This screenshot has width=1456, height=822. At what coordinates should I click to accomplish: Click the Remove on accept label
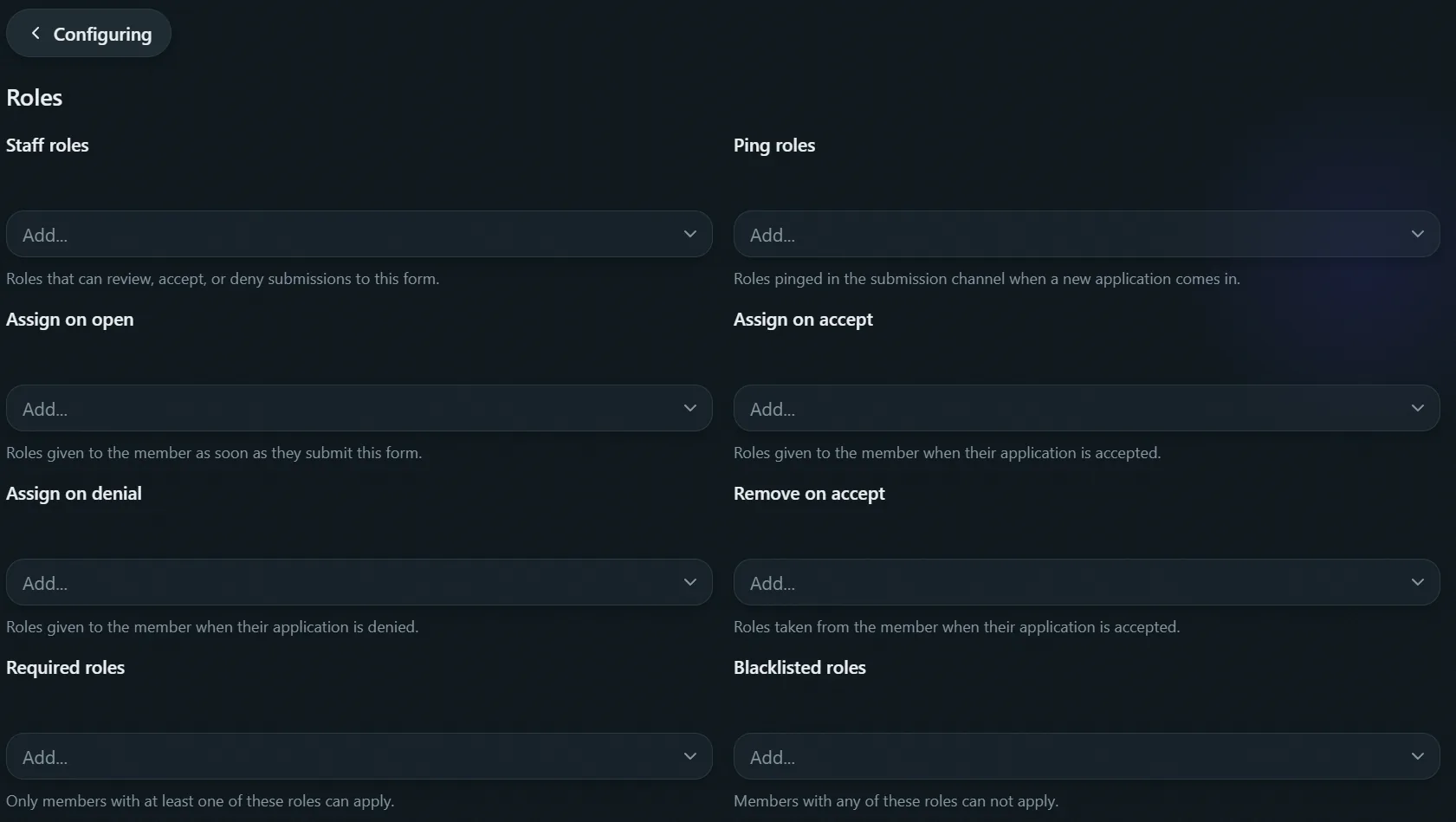[x=809, y=494]
